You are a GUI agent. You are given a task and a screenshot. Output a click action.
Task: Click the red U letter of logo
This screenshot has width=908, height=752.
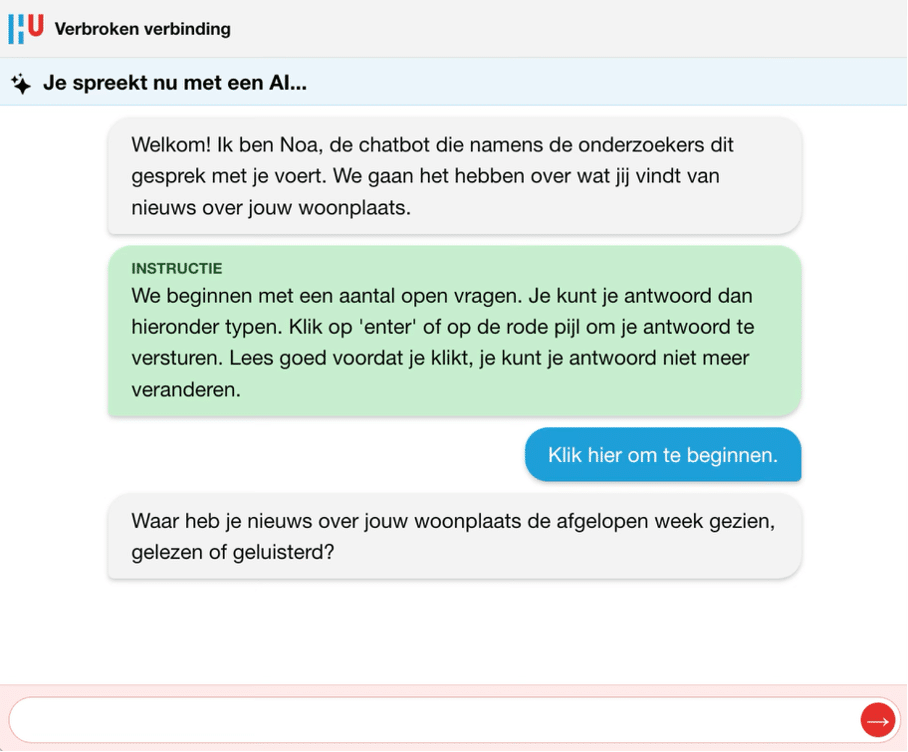(36, 25)
